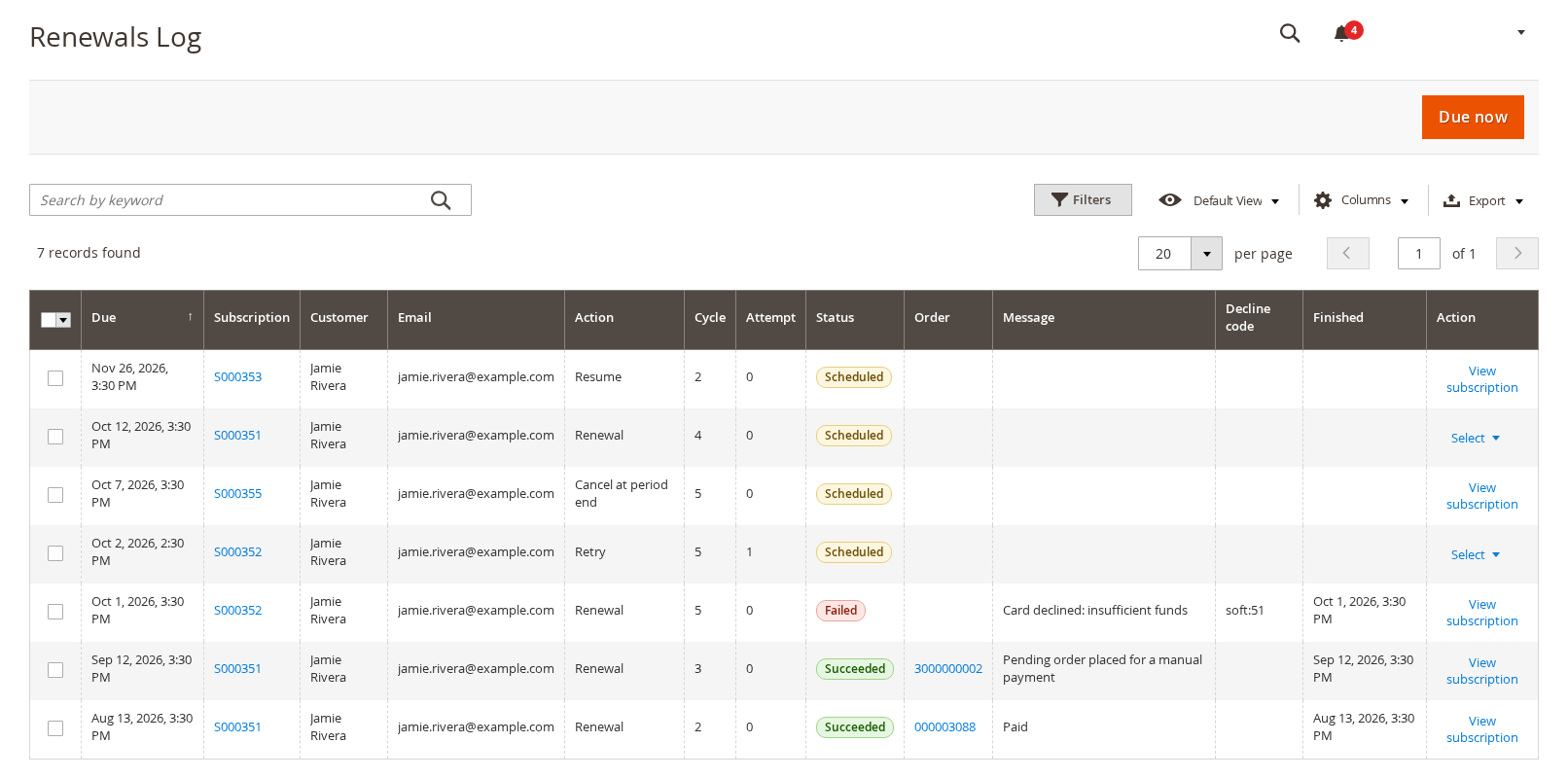Screen dimensions: 1568x778
Task: Open the Filters panel
Action: tap(1083, 200)
